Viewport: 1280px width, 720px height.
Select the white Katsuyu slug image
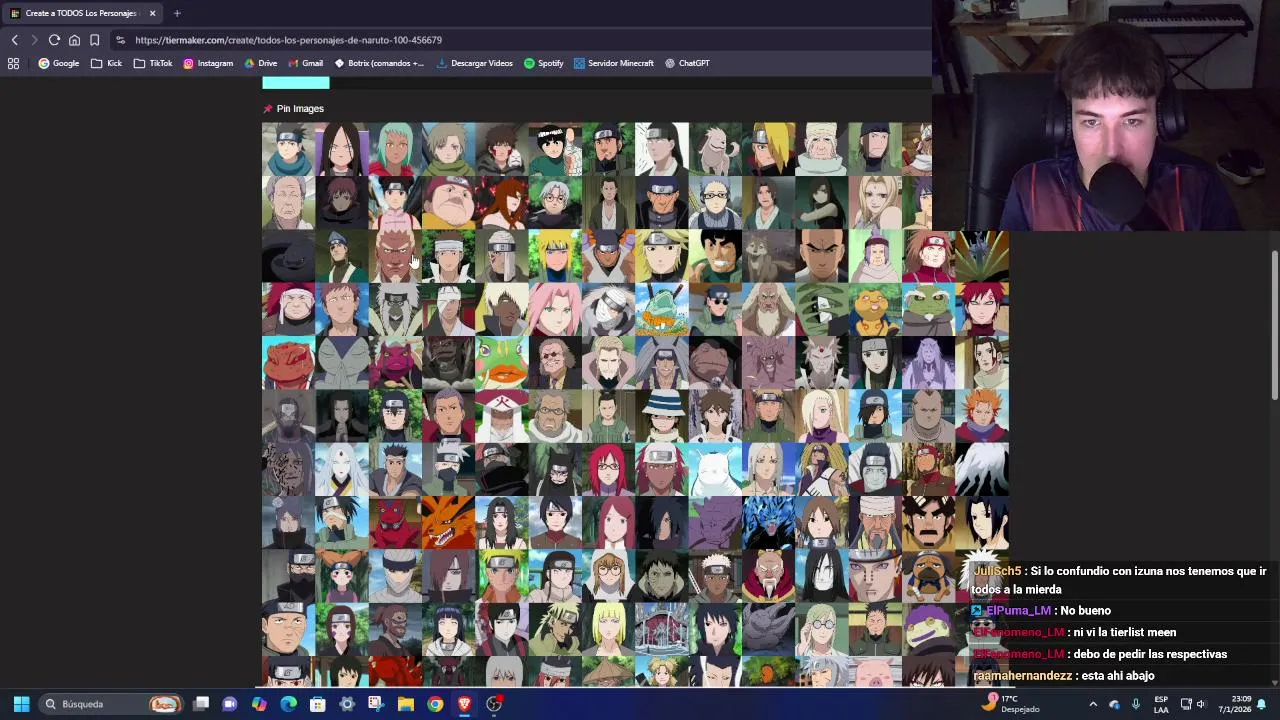(x=715, y=469)
